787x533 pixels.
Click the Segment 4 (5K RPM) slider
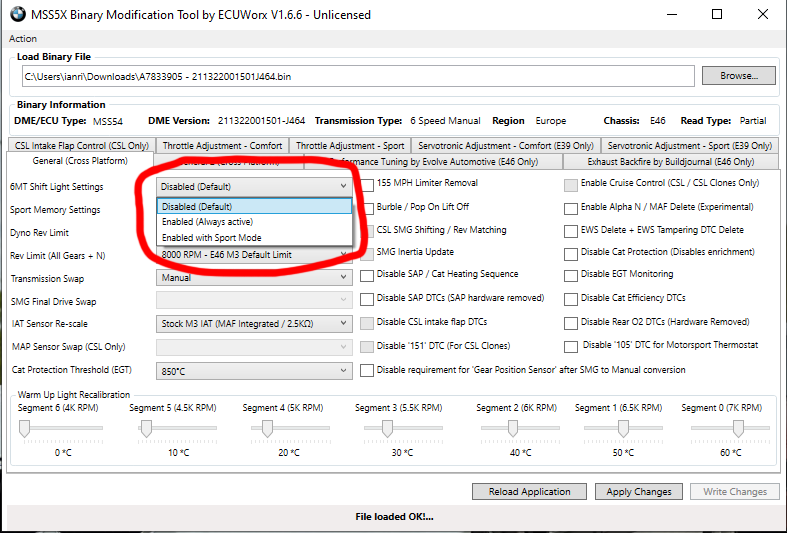(x=267, y=428)
